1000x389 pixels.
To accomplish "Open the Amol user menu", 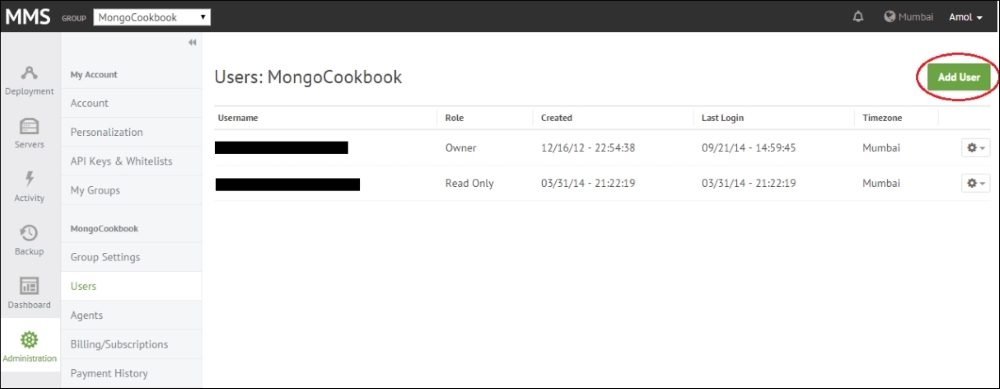I will coord(966,17).
